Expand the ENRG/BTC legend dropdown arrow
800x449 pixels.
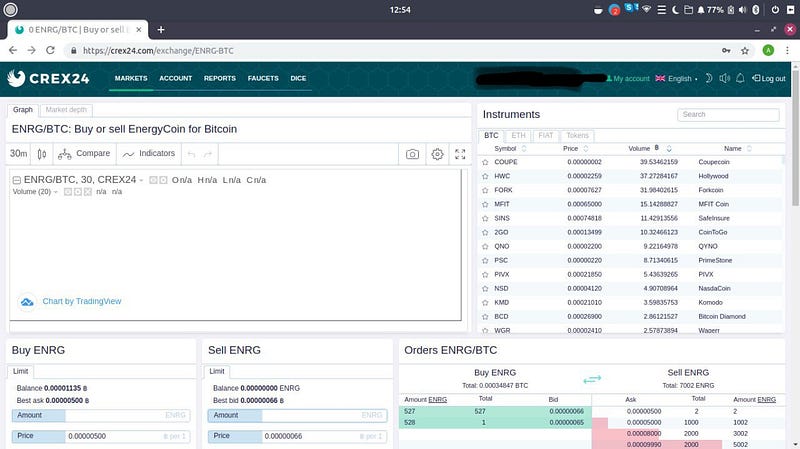[141, 180]
